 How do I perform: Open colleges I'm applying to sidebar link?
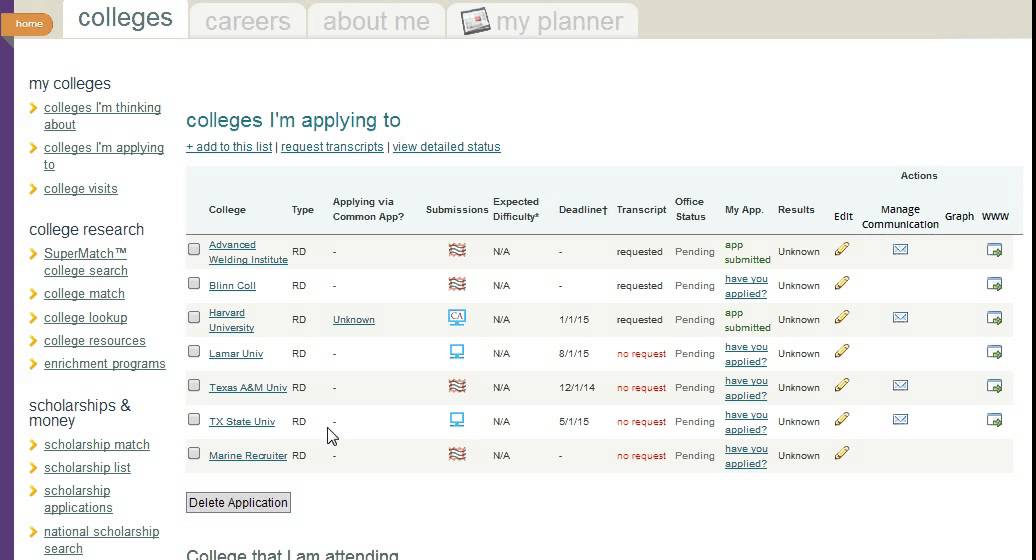(104, 156)
